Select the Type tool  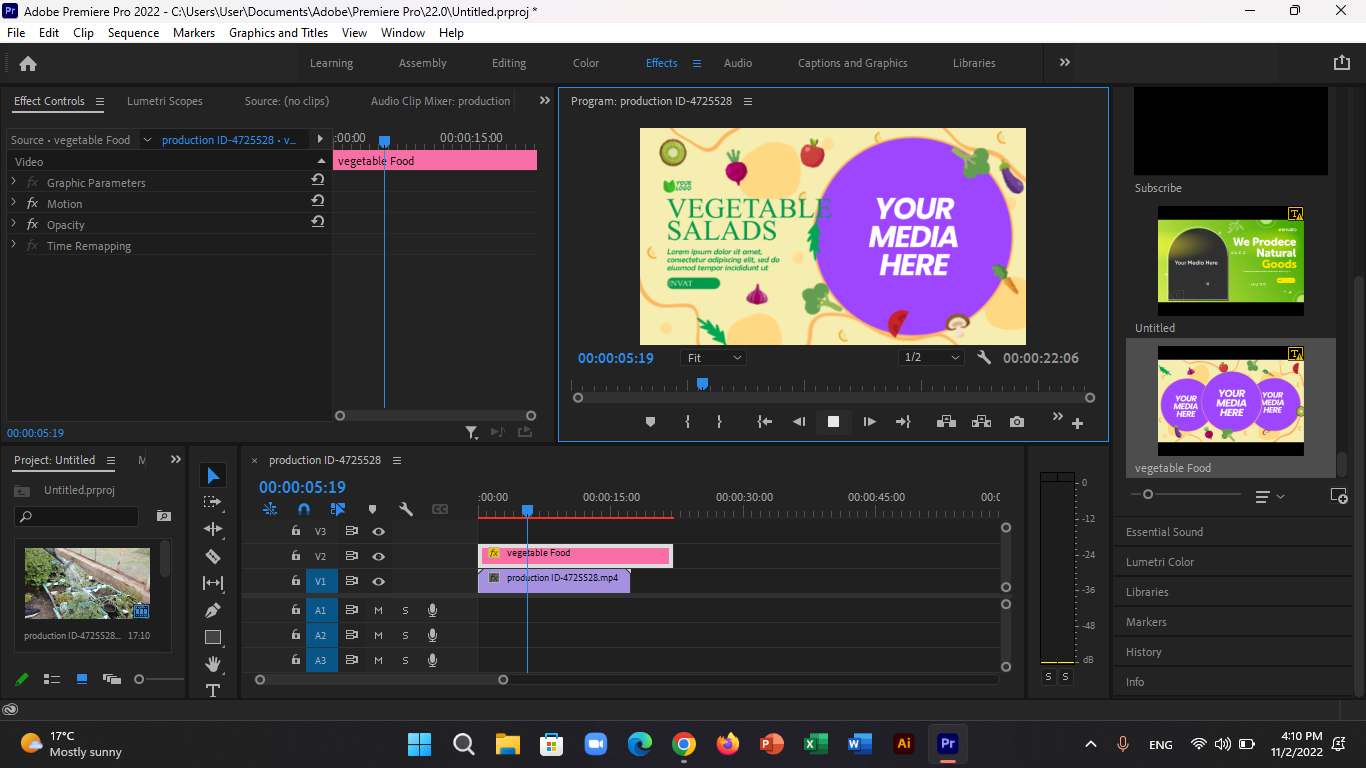213,690
